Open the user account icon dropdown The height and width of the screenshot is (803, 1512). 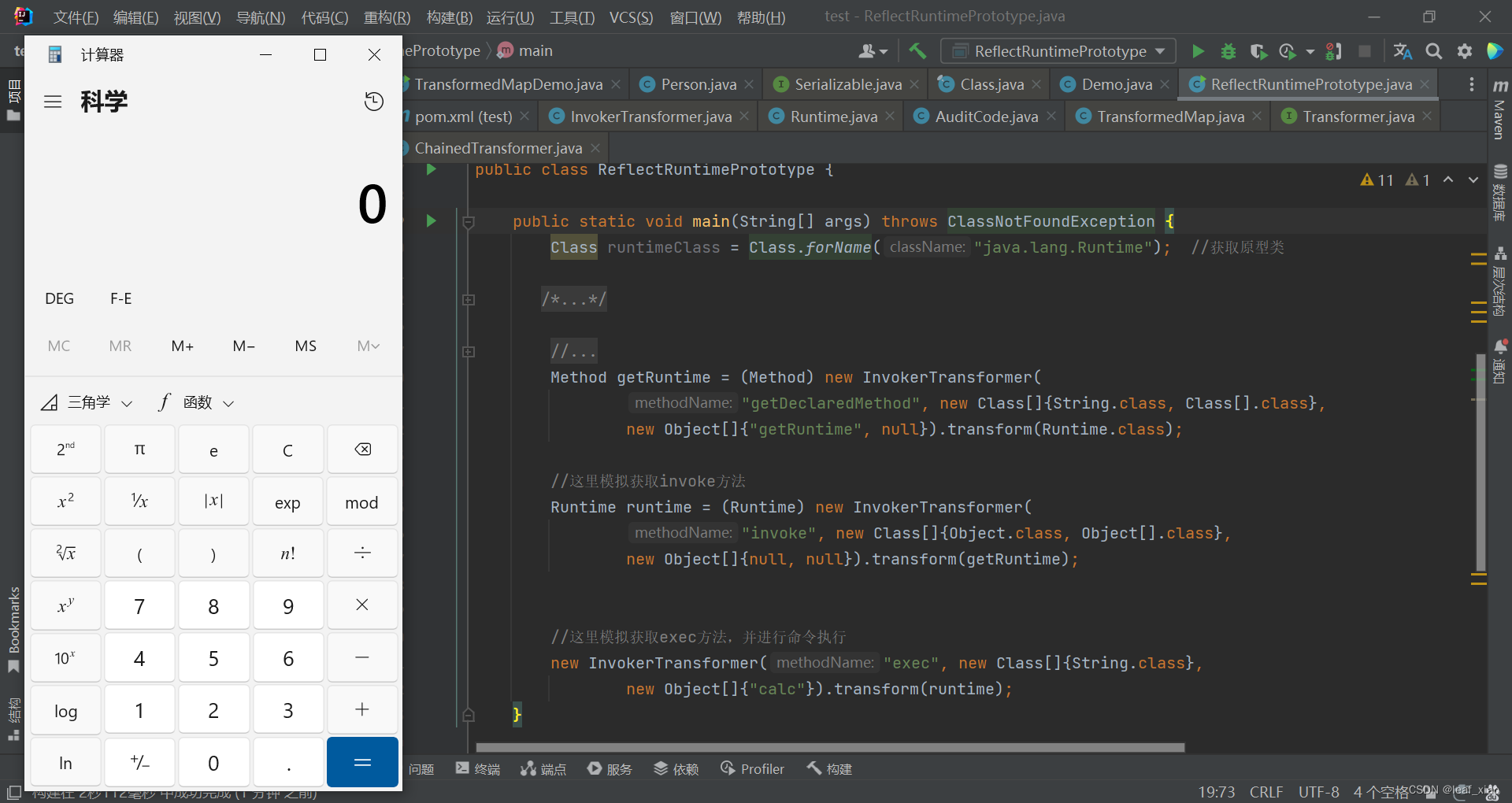coord(873,51)
